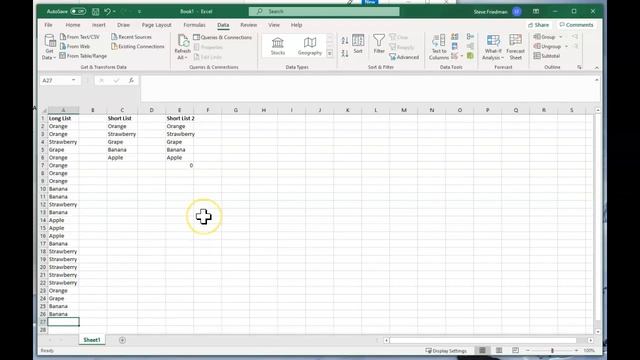Open the Sort dialog
This screenshot has width=640, height=360.
358,44
